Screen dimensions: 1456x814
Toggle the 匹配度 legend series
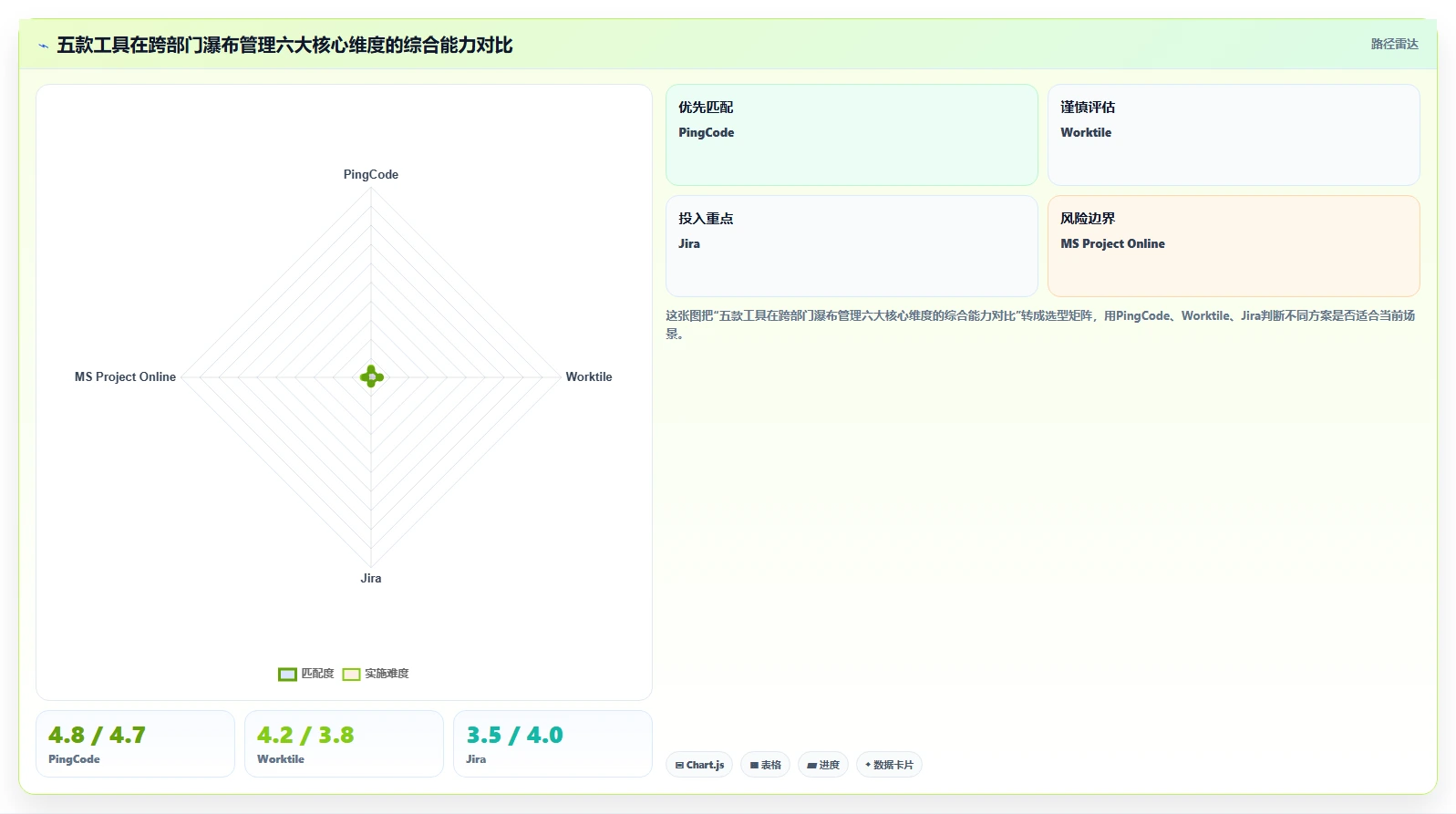click(306, 674)
